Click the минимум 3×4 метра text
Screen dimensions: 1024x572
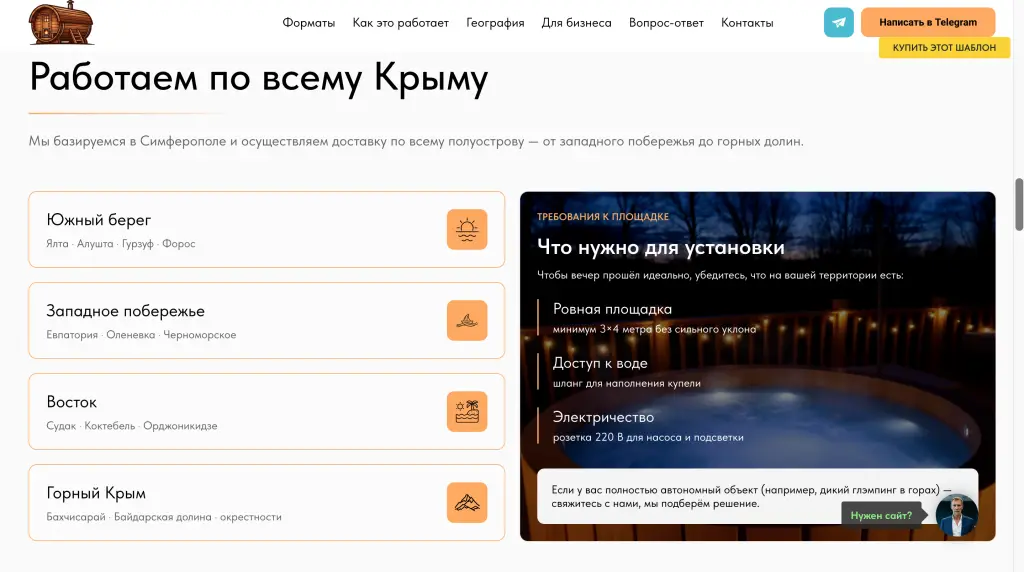[654, 329]
